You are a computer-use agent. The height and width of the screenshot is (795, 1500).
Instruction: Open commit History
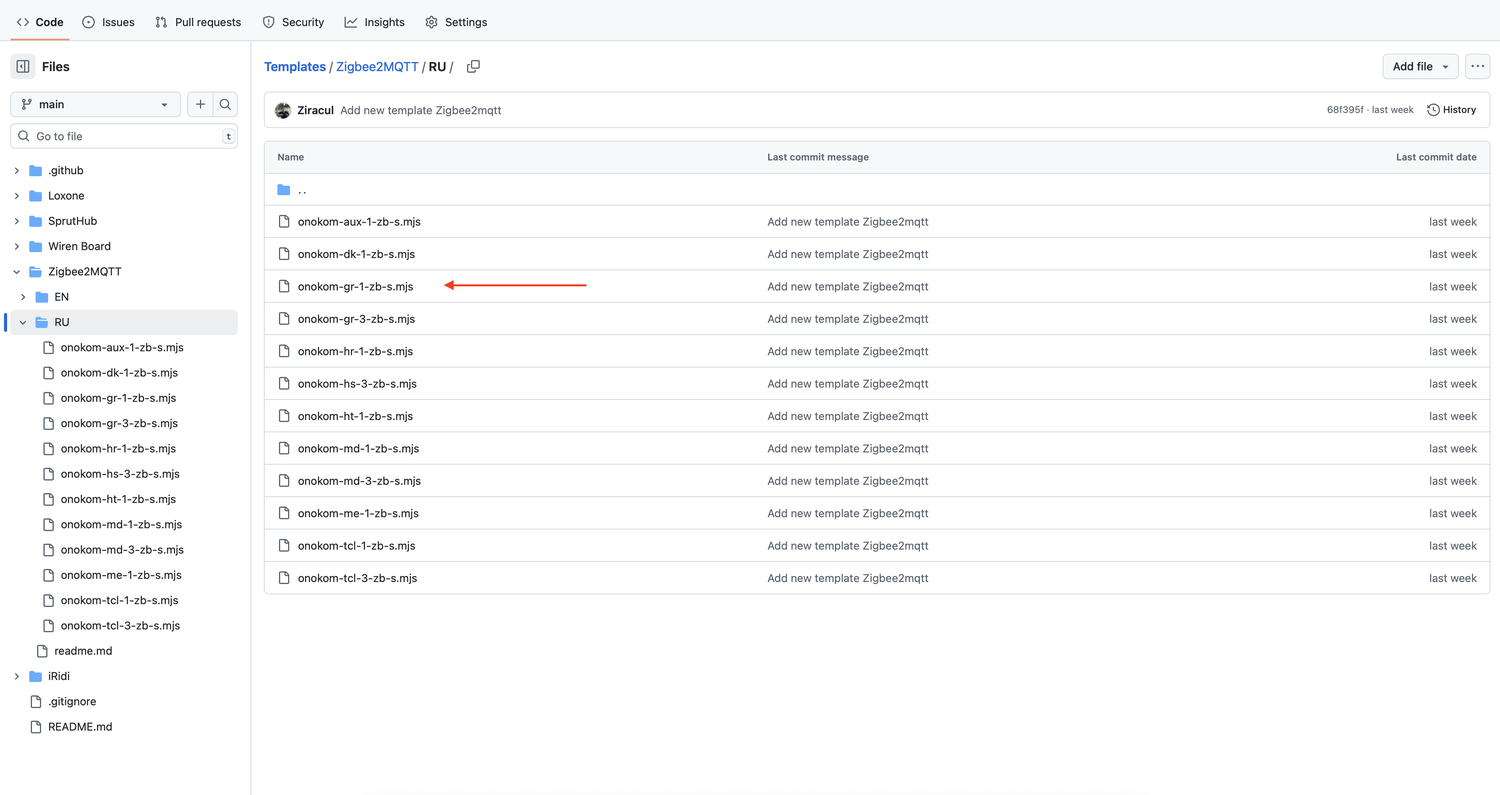(1451, 110)
